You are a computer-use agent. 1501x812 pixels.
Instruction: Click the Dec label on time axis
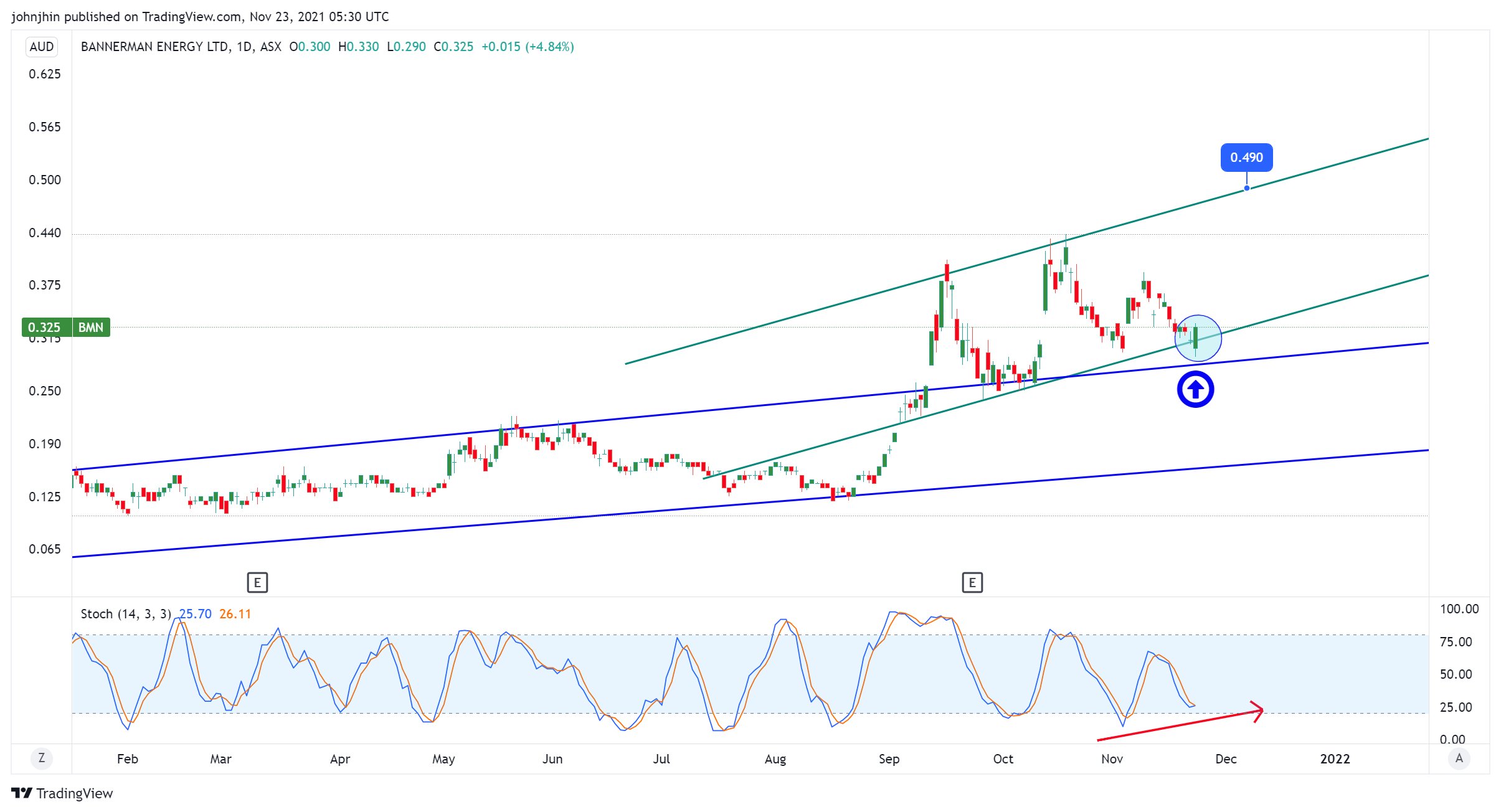1225,759
